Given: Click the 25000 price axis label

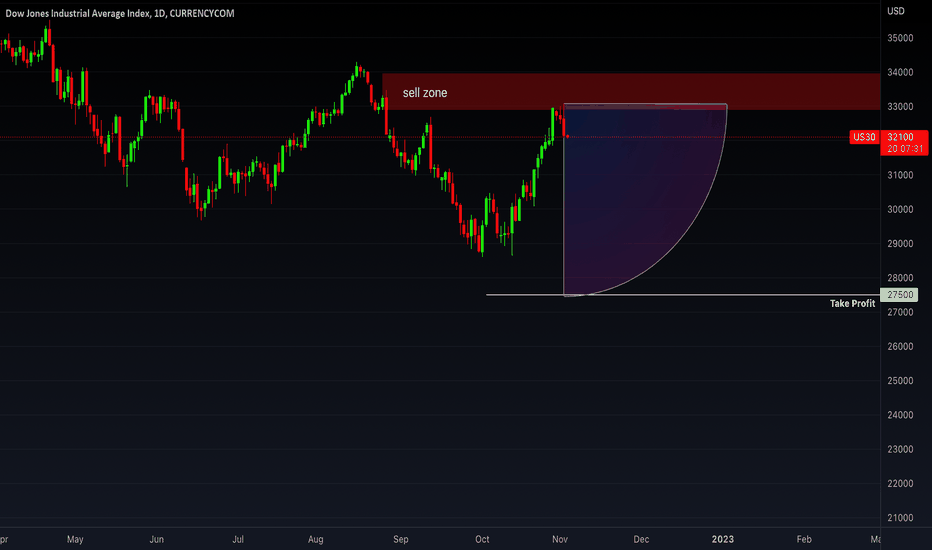Looking at the screenshot, I should [x=900, y=381].
